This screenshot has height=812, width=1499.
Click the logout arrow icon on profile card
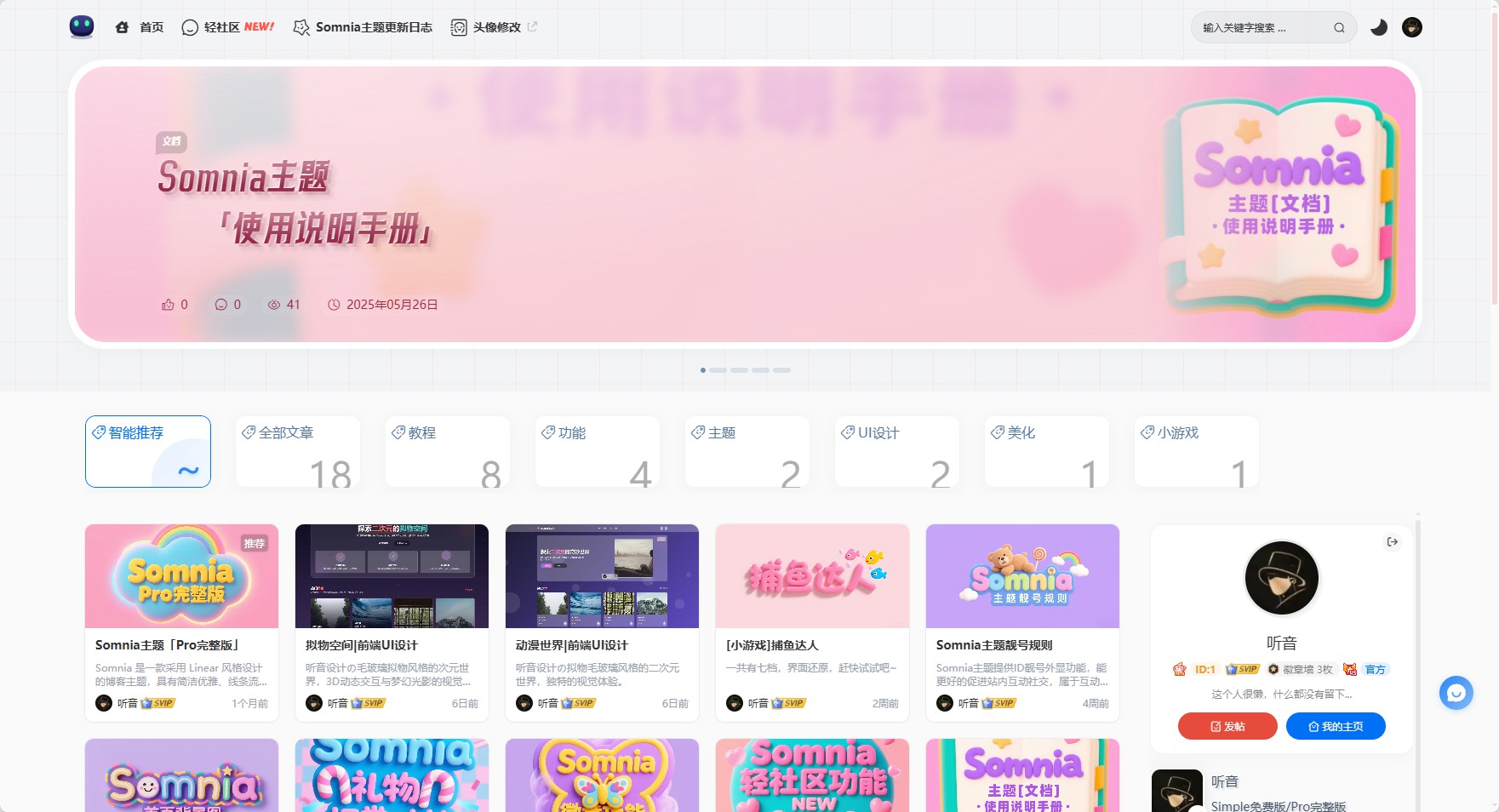click(1393, 540)
